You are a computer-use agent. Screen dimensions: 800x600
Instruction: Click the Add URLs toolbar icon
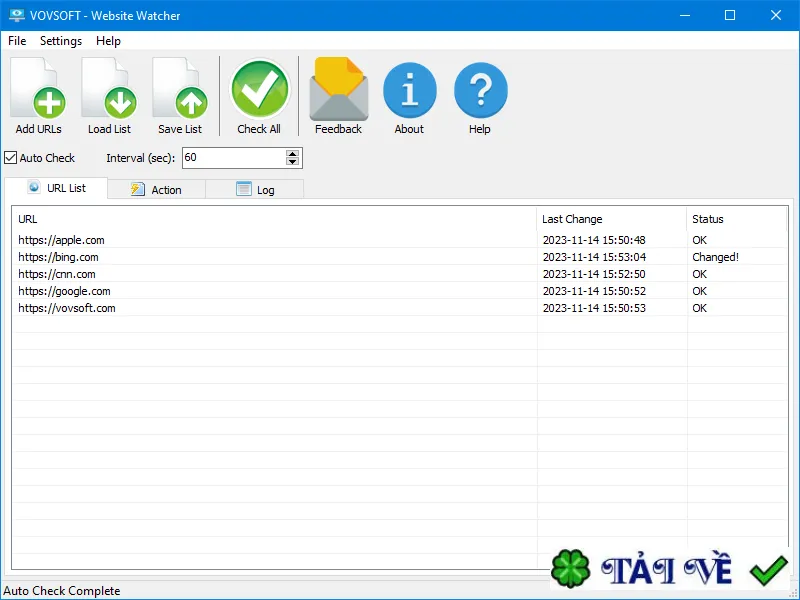[38, 88]
